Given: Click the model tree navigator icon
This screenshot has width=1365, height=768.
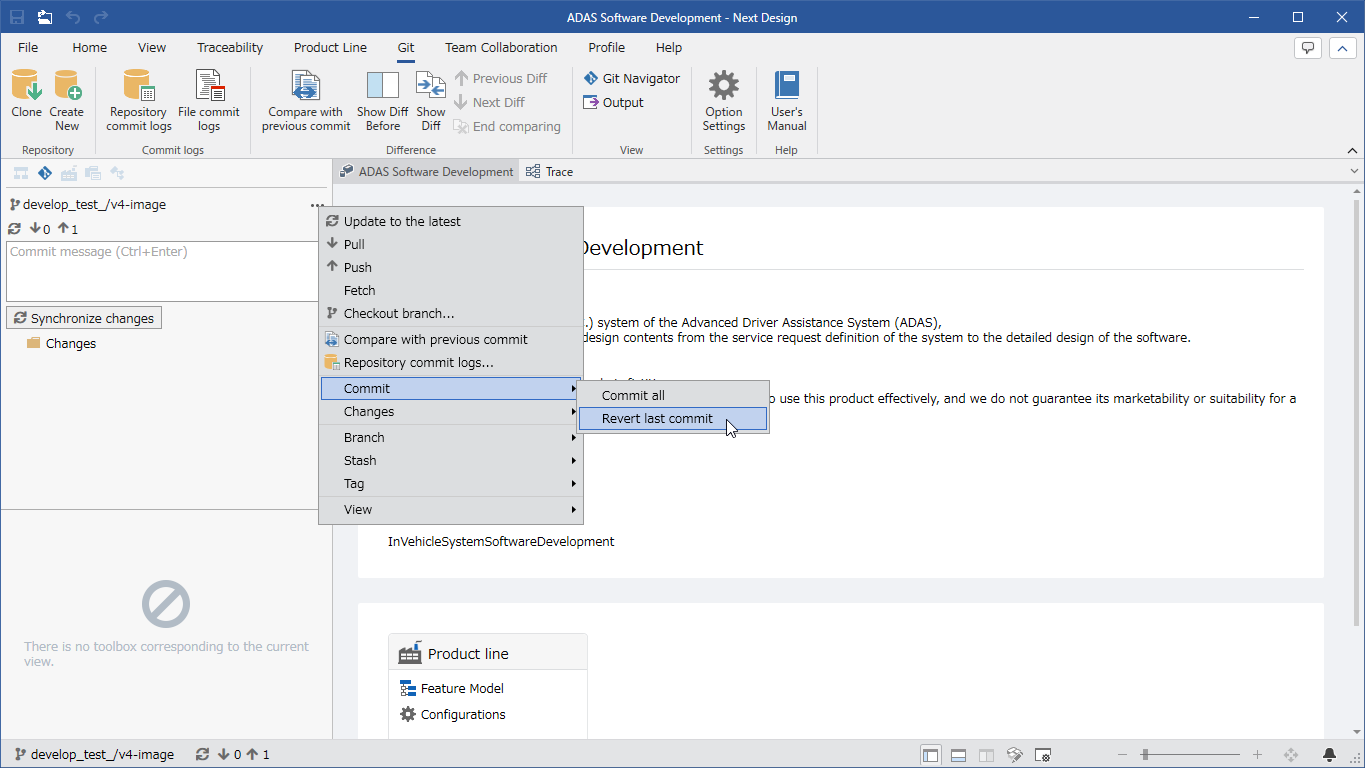Looking at the screenshot, I should pos(20,173).
